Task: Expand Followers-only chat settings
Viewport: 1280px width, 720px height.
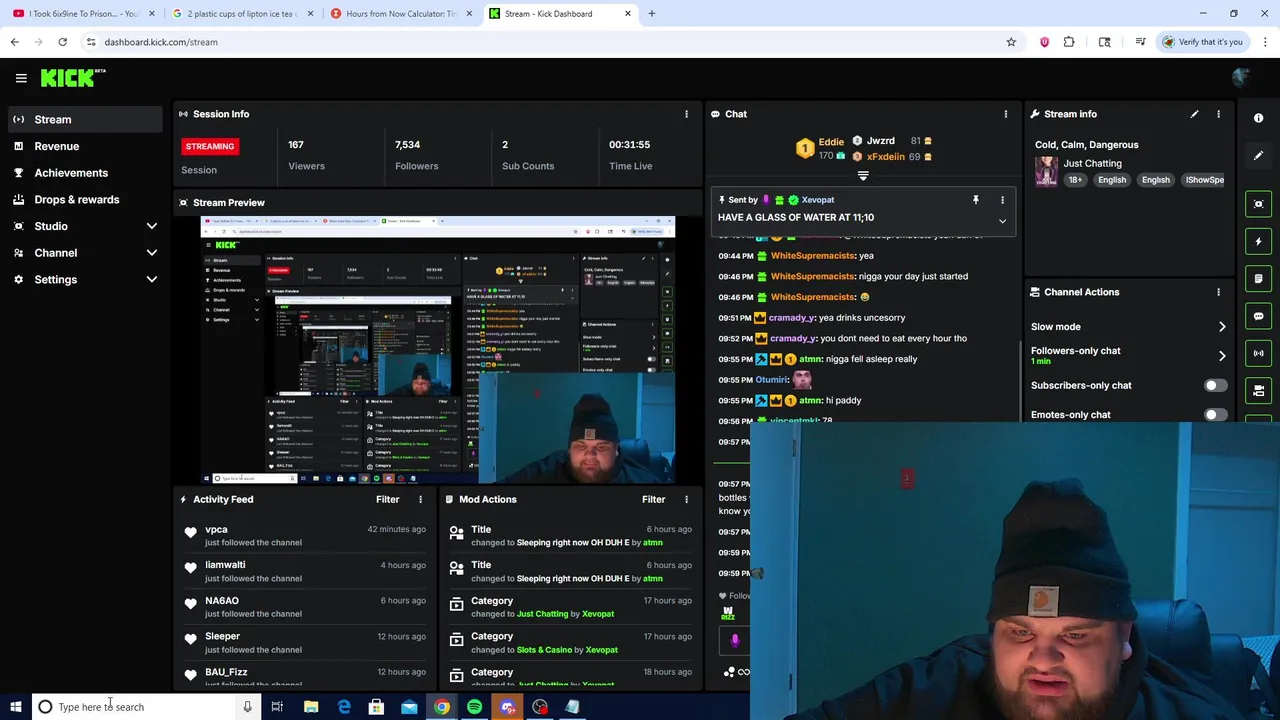Action: point(1222,355)
